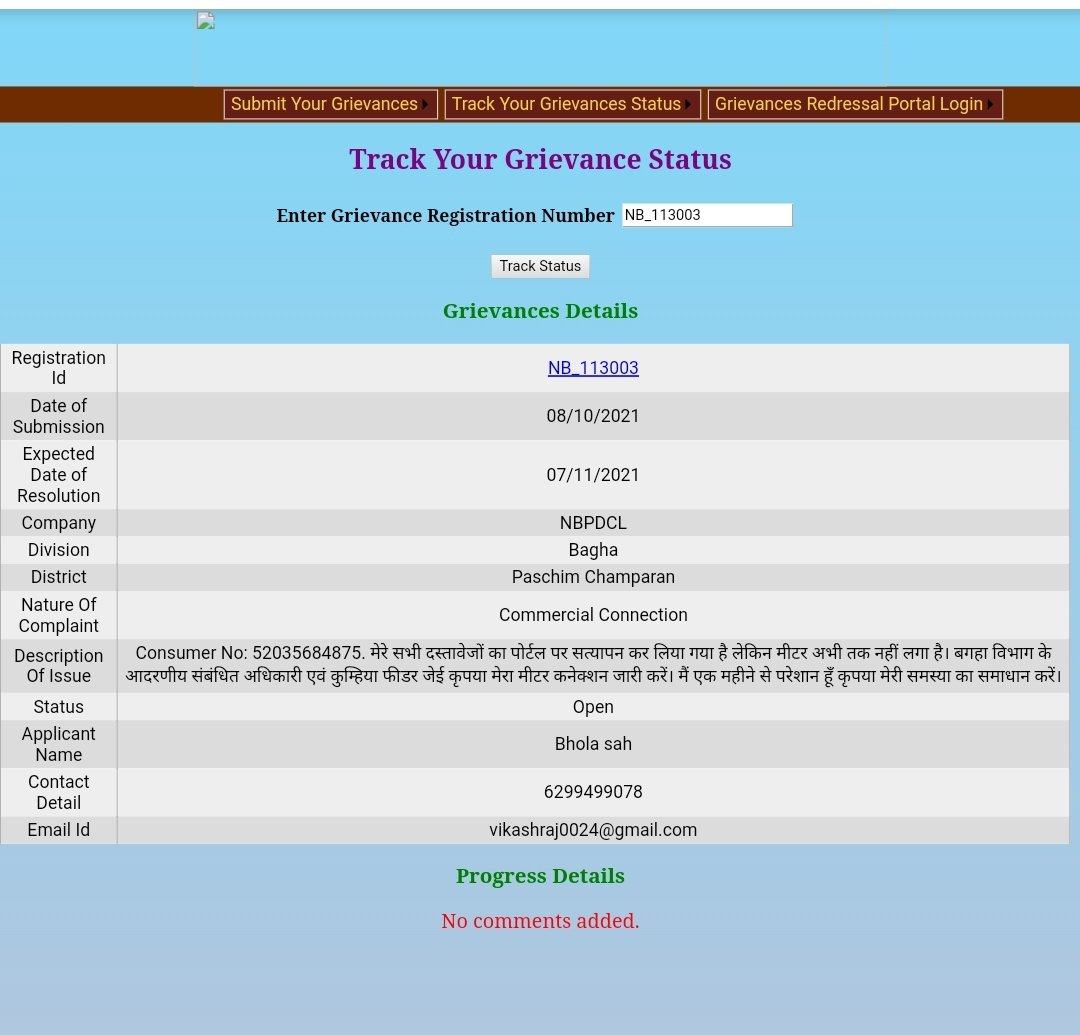Click email vikashraj0024@gmail.com
The image size is (1080, 1035).
click(593, 830)
